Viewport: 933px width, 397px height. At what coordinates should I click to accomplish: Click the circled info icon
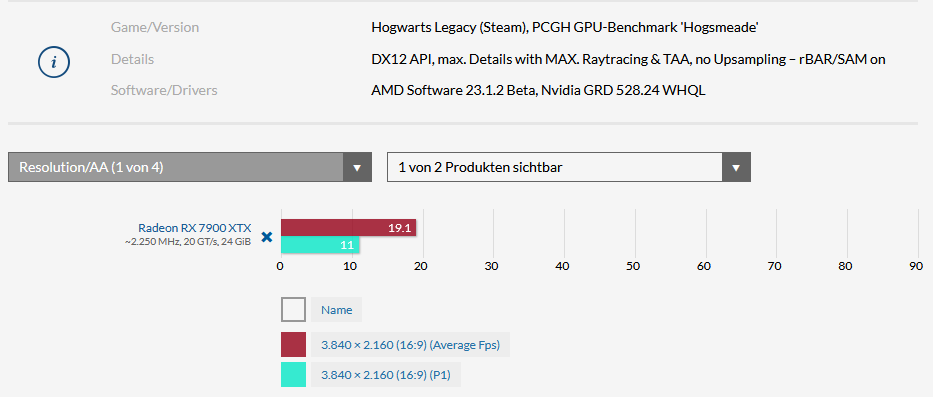tap(54, 61)
